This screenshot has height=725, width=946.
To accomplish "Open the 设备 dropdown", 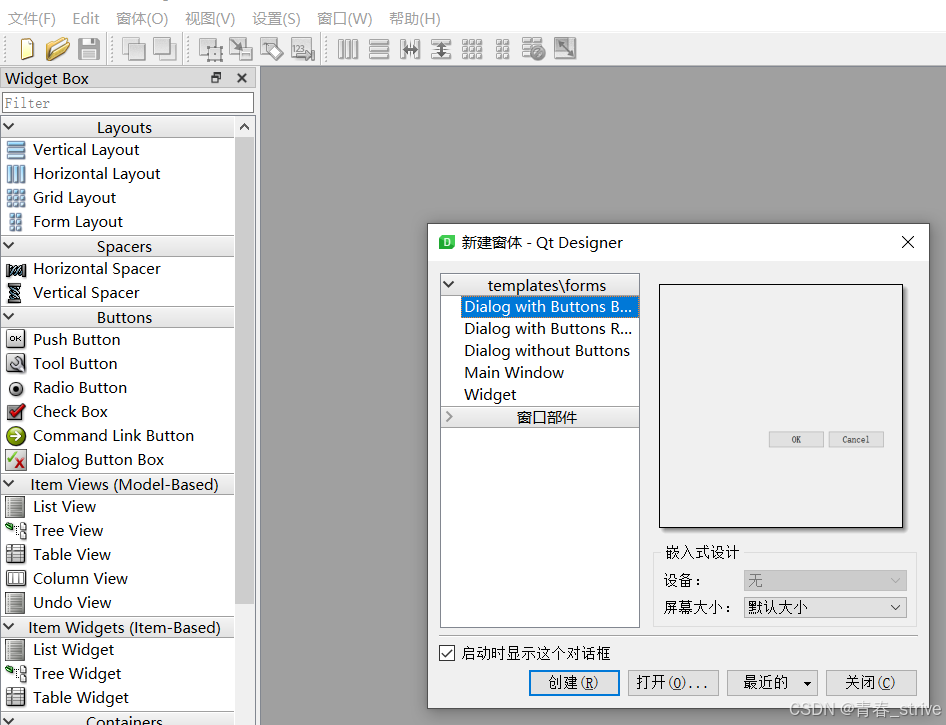I will [825, 581].
